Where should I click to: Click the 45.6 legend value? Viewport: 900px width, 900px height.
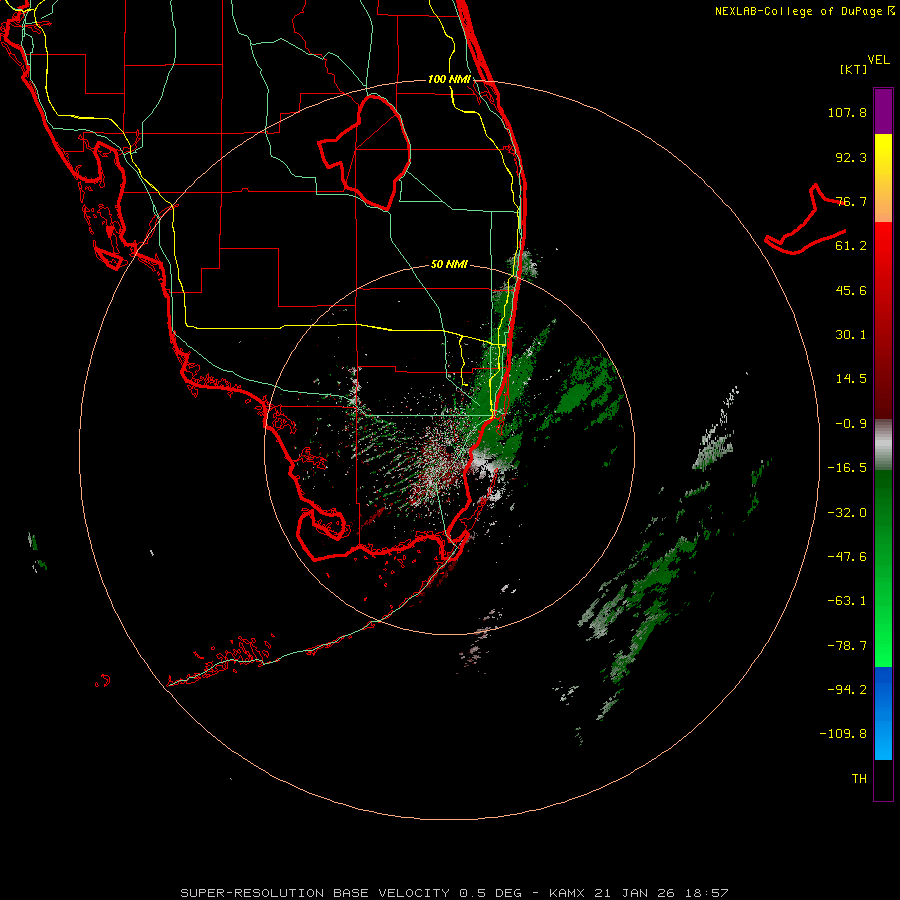(851, 290)
